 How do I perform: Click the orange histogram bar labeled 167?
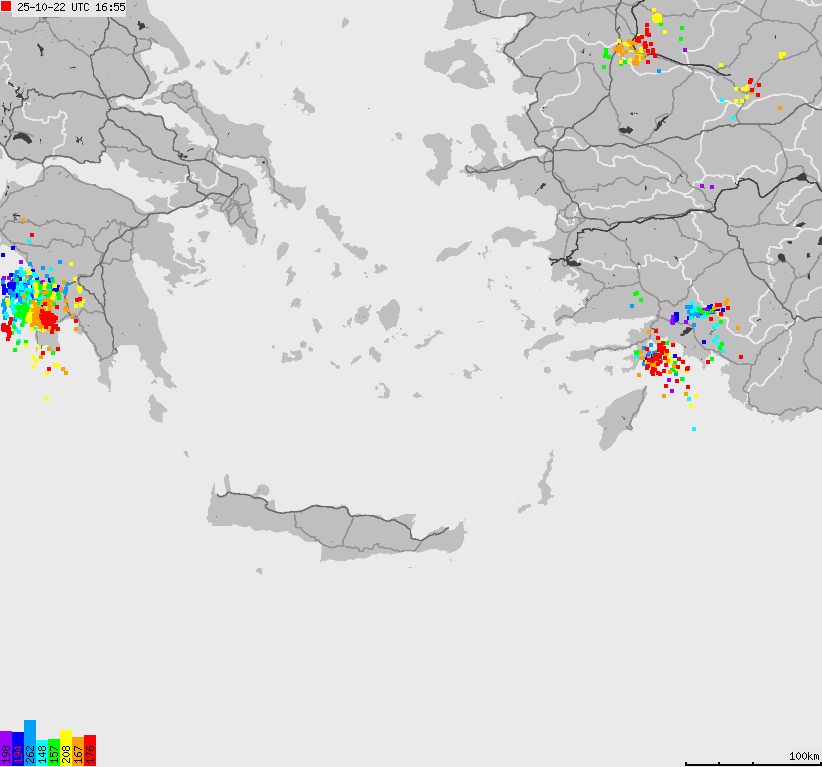(x=78, y=752)
